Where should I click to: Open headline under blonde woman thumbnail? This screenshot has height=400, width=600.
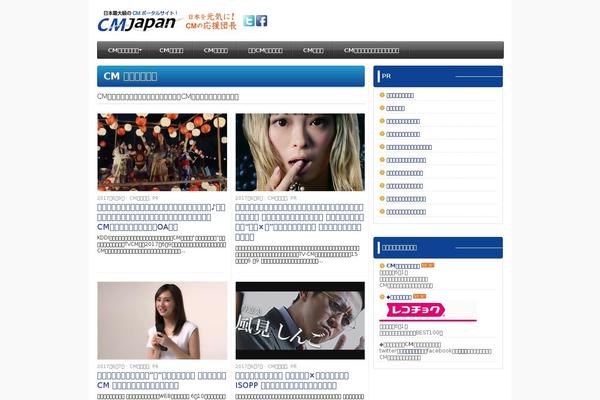coord(299,222)
